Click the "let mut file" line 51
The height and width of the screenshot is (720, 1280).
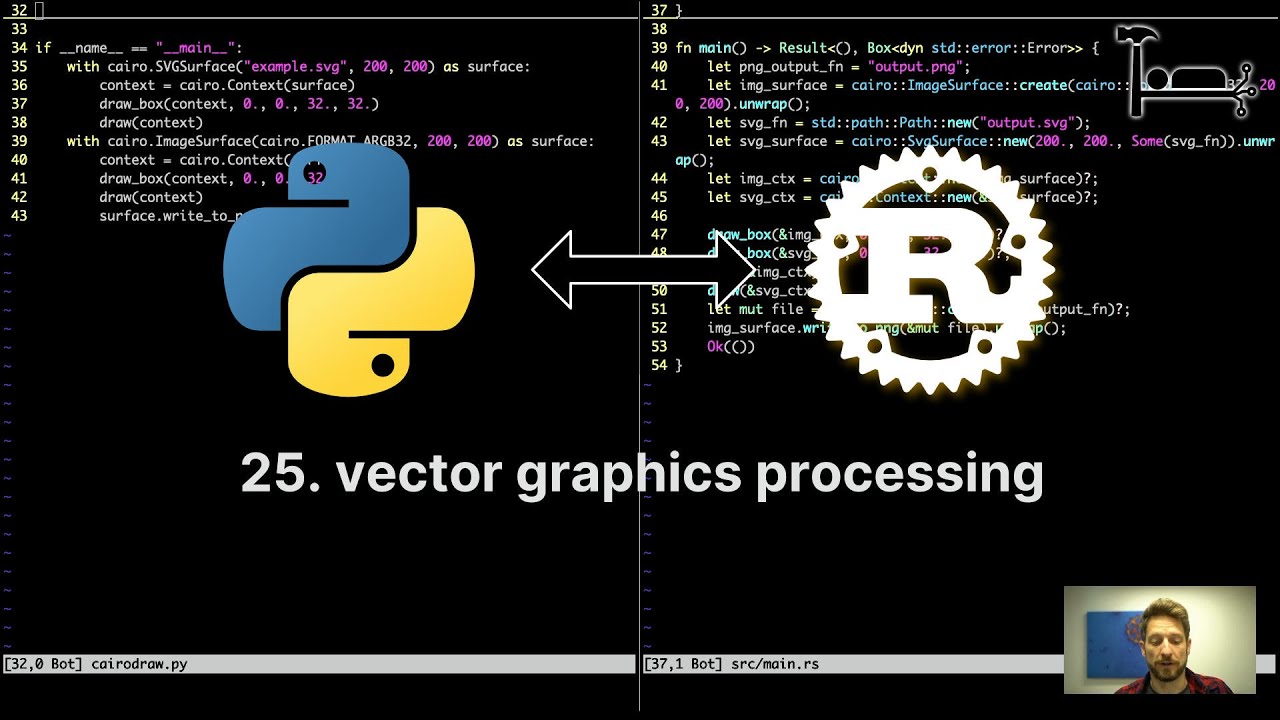pyautogui.click(x=919, y=309)
